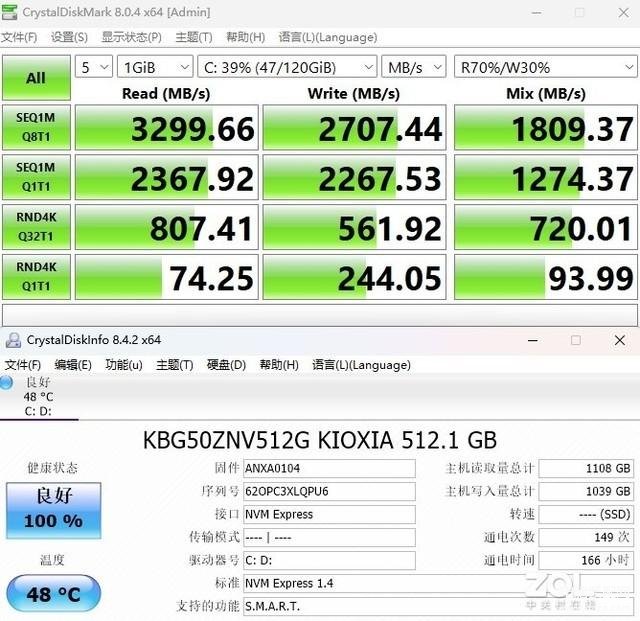The width and height of the screenshot is (640, 621).
Task: Expand the 1GiB test size dropdown
Action: tap(155, 67)
